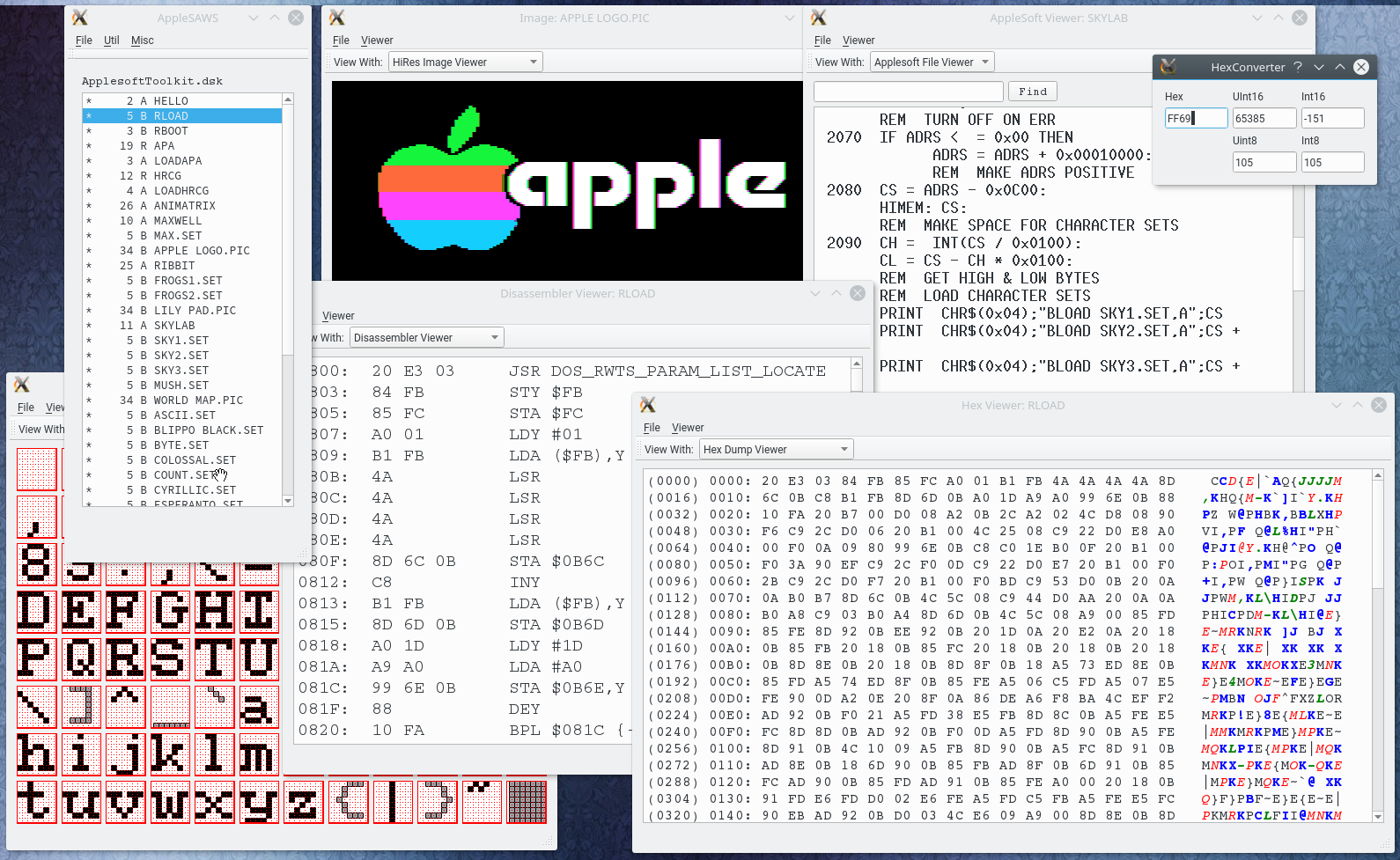
Task: Click the Int8 value field
Action: 1333,162
